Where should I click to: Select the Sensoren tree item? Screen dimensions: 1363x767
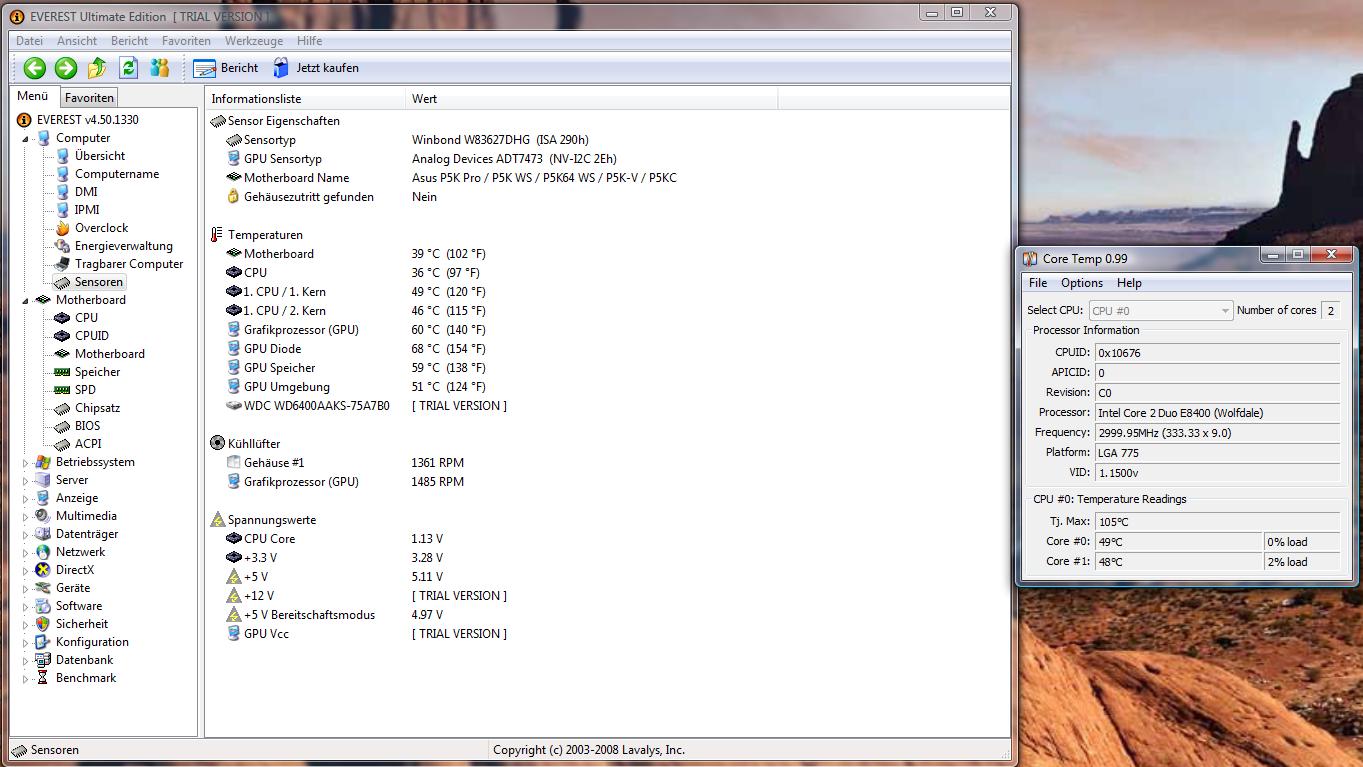tap(98, 282)
